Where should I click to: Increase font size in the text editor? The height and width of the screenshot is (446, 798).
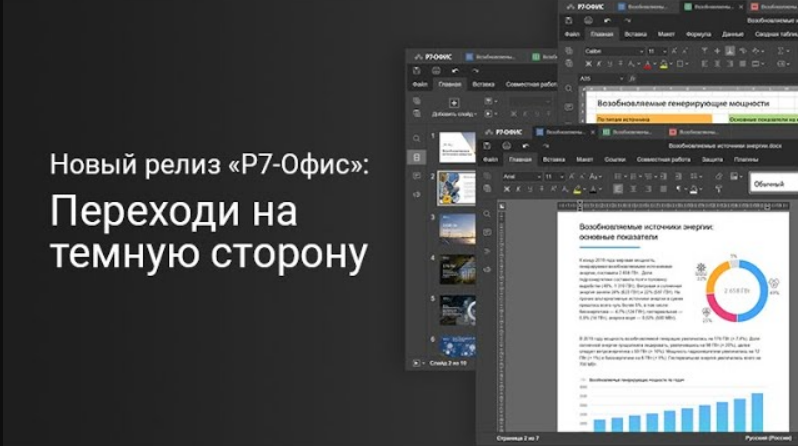[572, 176]
